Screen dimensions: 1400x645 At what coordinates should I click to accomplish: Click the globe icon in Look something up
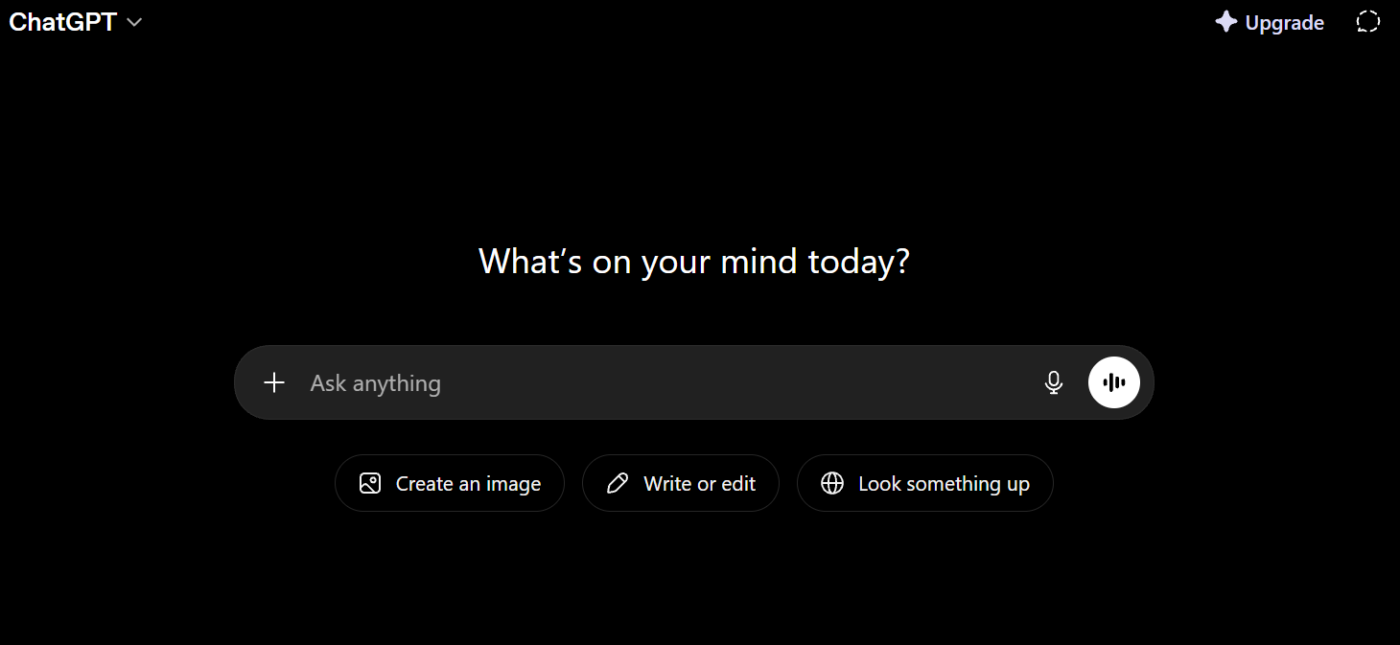[x=832, y=484]
